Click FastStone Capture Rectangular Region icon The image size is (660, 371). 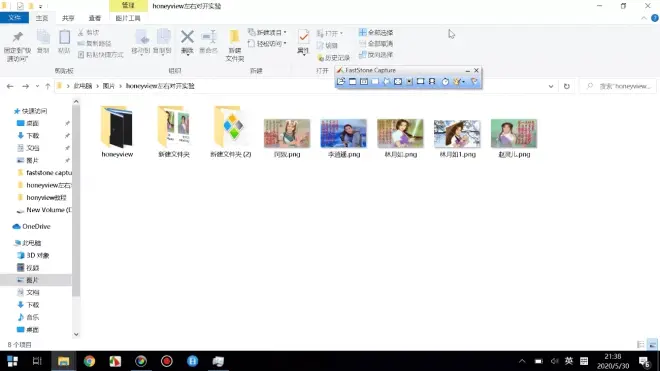(375, 82)
